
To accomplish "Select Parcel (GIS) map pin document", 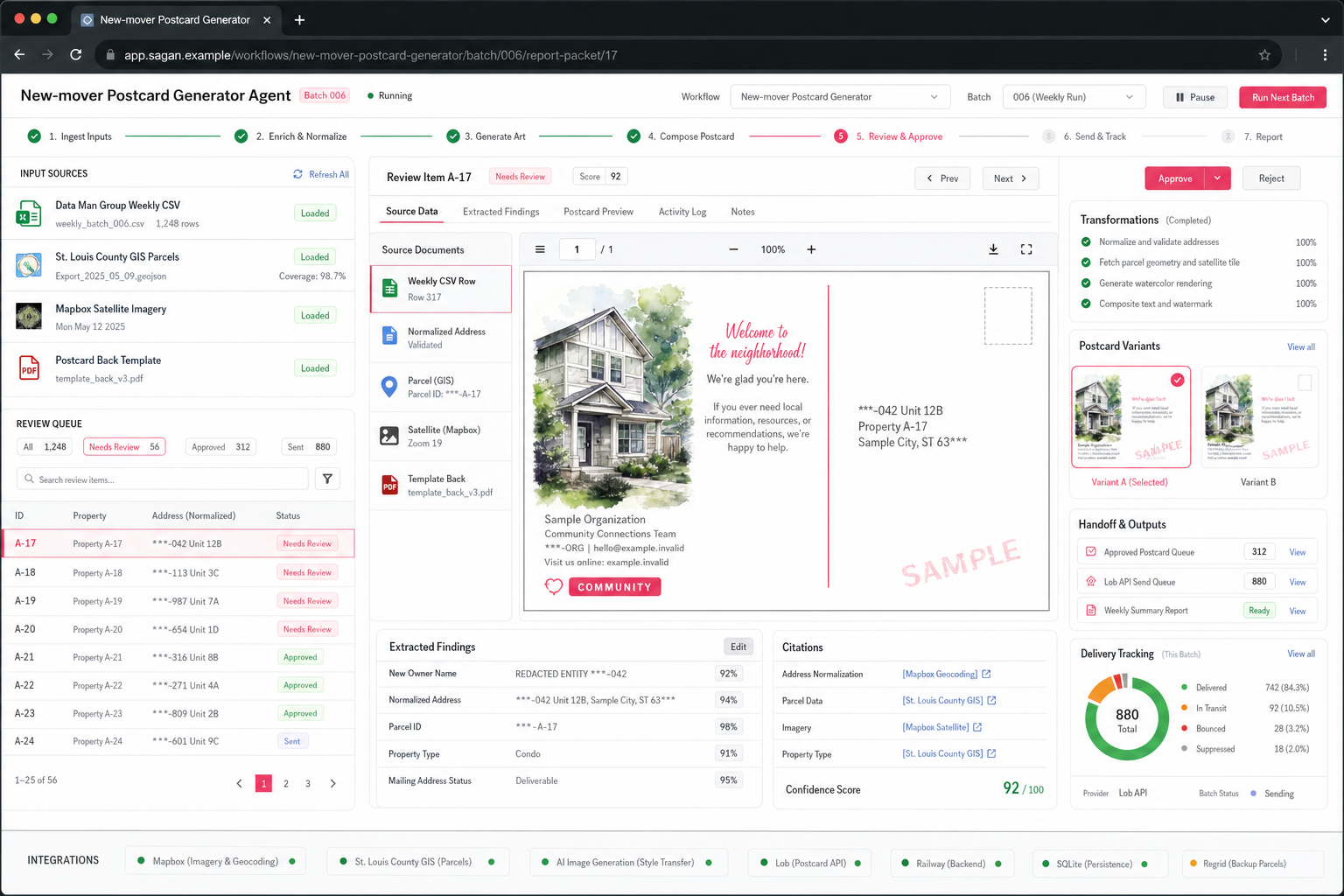I will (389, 387).
